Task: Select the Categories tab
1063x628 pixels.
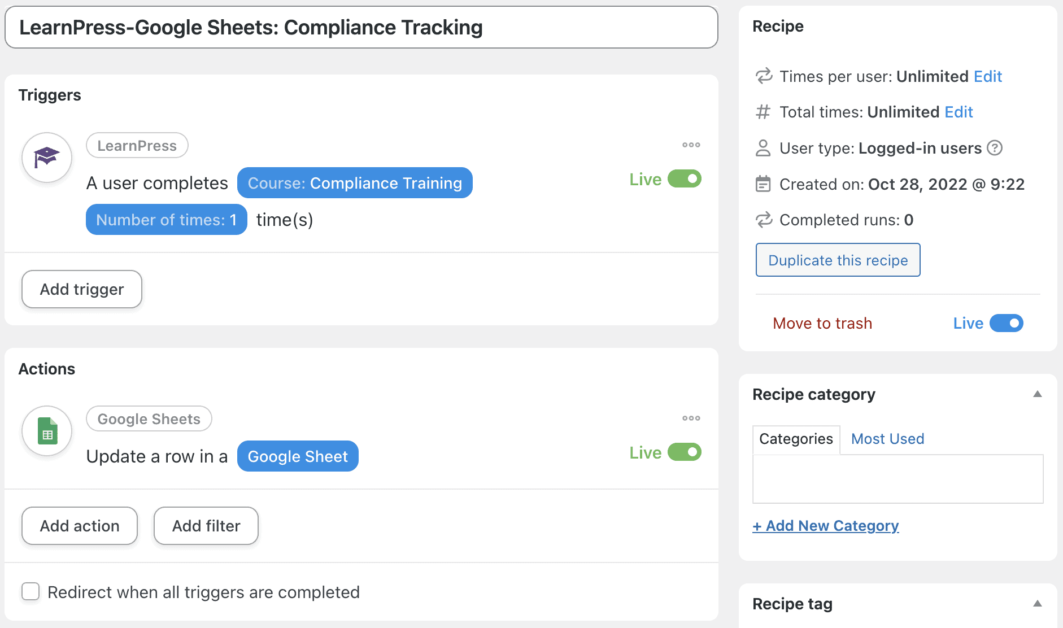Action: pos(796,439)
